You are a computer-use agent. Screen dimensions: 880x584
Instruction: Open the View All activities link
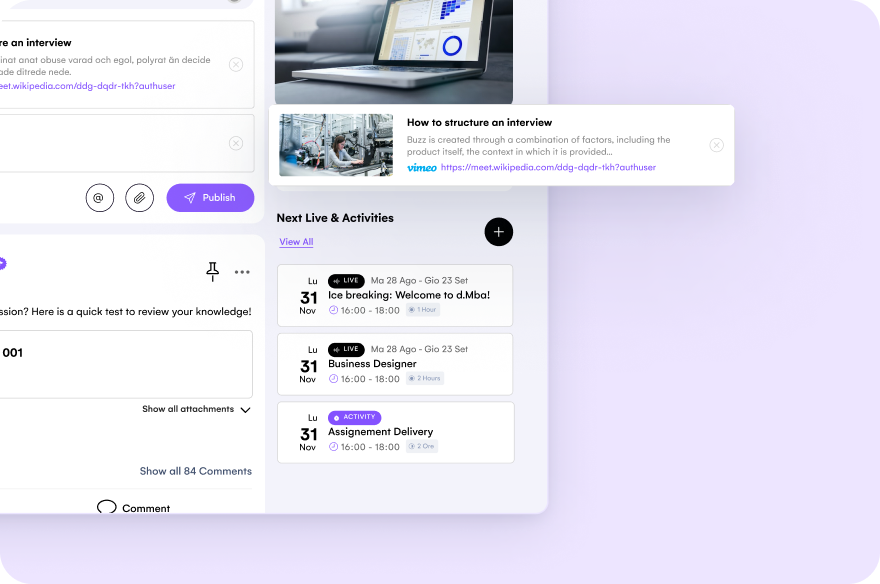pos(296,242)
